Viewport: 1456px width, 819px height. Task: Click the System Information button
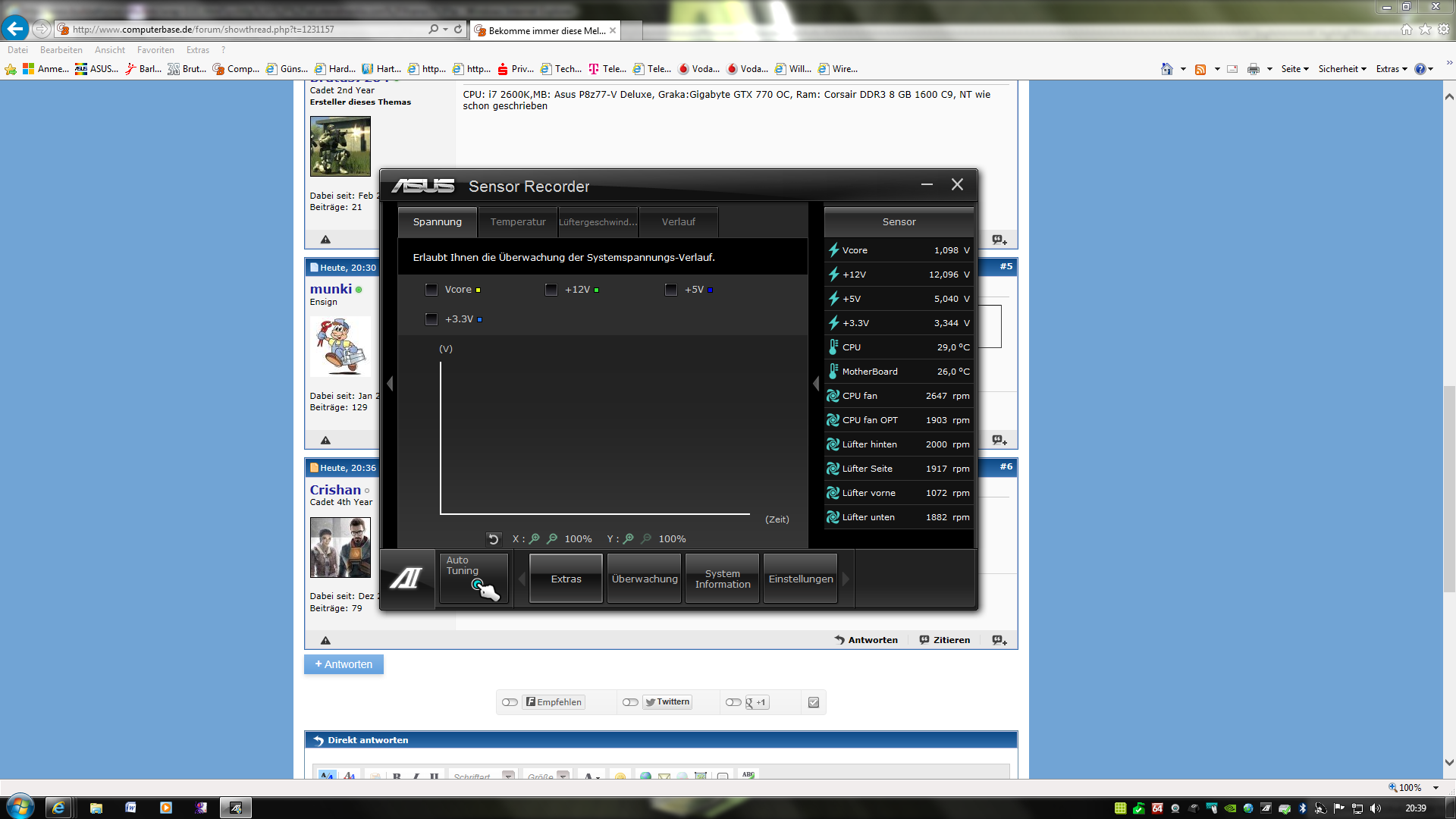pos(722,579)
